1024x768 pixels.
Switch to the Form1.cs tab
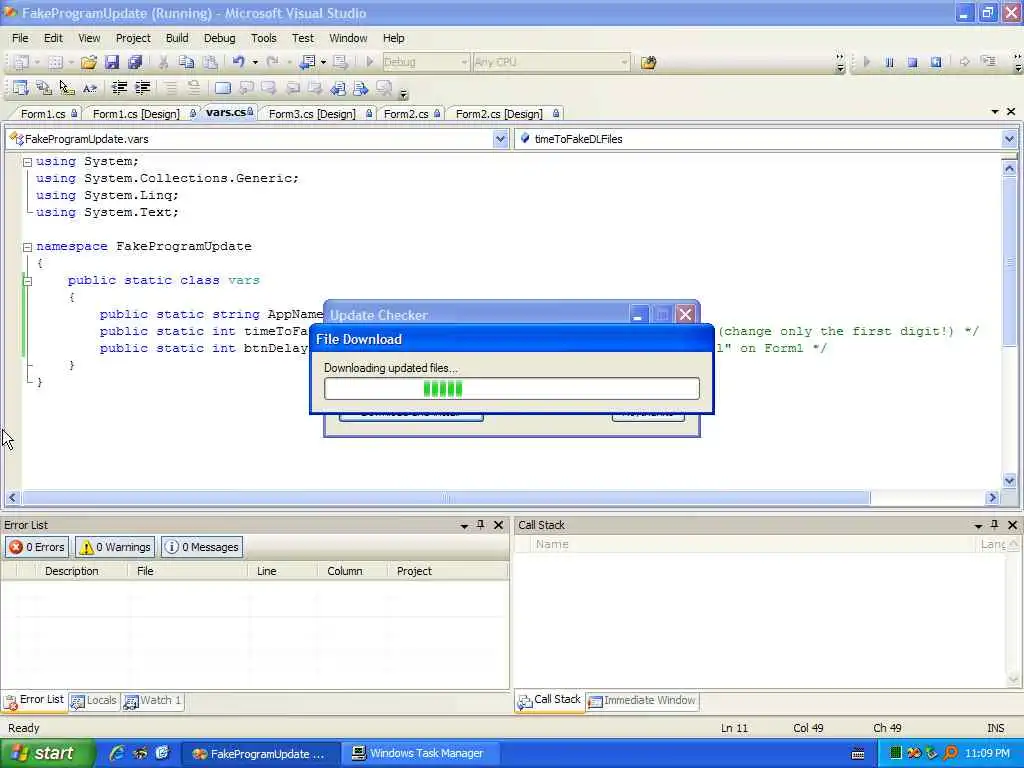tap(43, 114)
